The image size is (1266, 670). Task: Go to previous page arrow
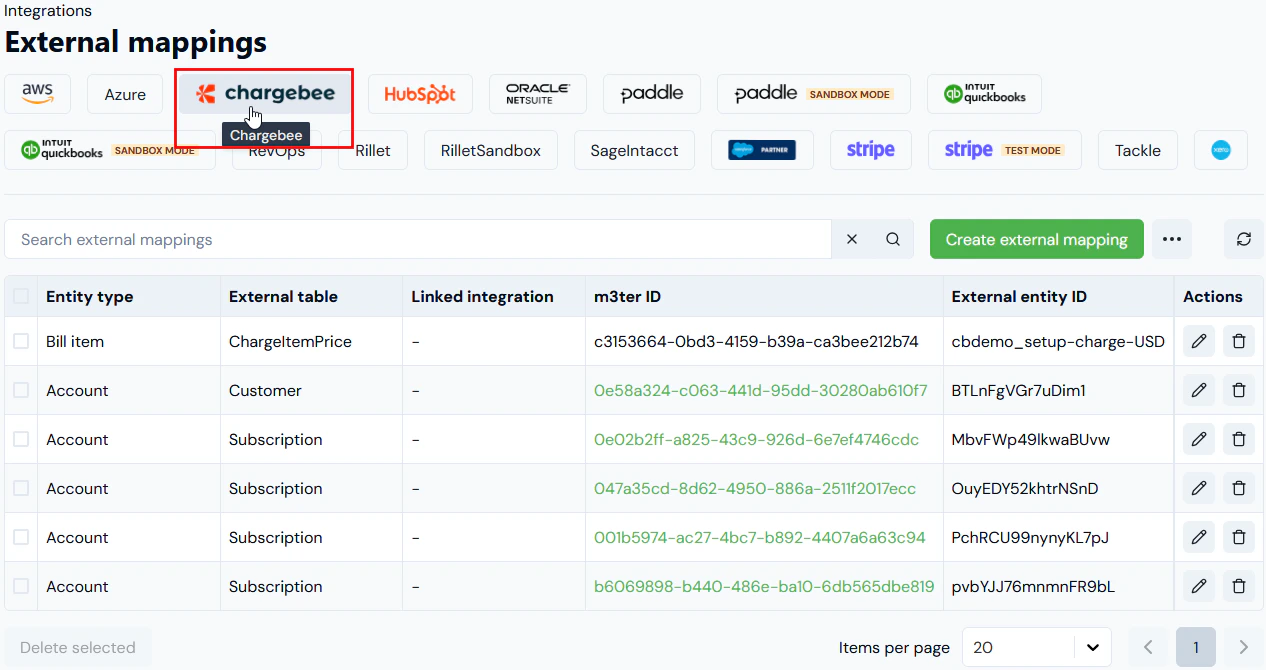point(1148,647)
